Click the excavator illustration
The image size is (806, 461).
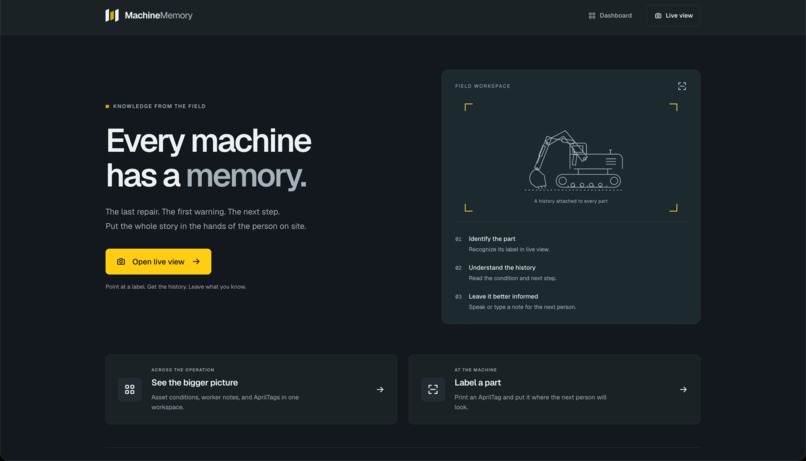(575, 160)
